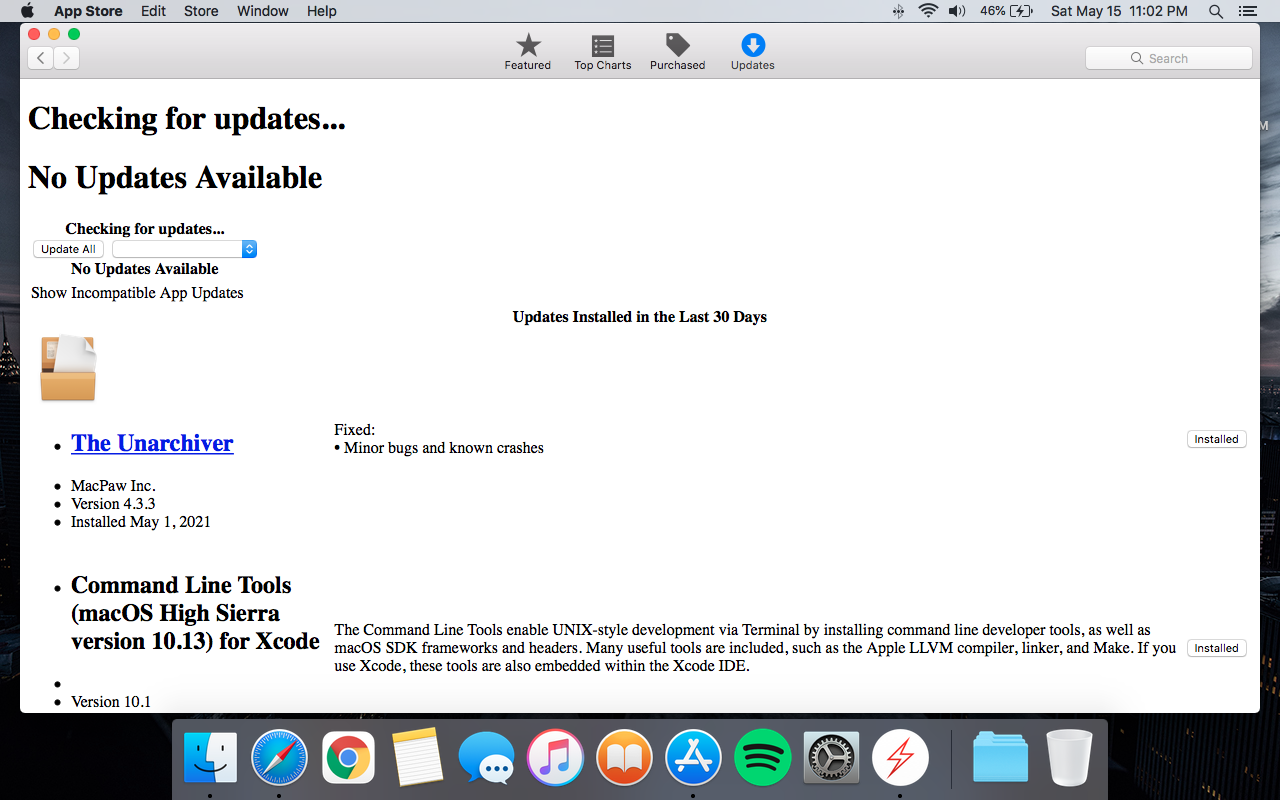
Task: Open the blue folder in the Dock
Action: click(x=1000, y=757)
